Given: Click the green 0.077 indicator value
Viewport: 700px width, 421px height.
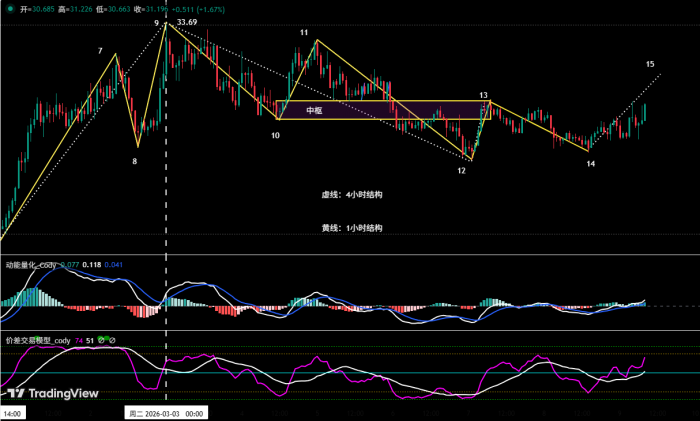Looking at the screenshot, I should click(70, 265).
